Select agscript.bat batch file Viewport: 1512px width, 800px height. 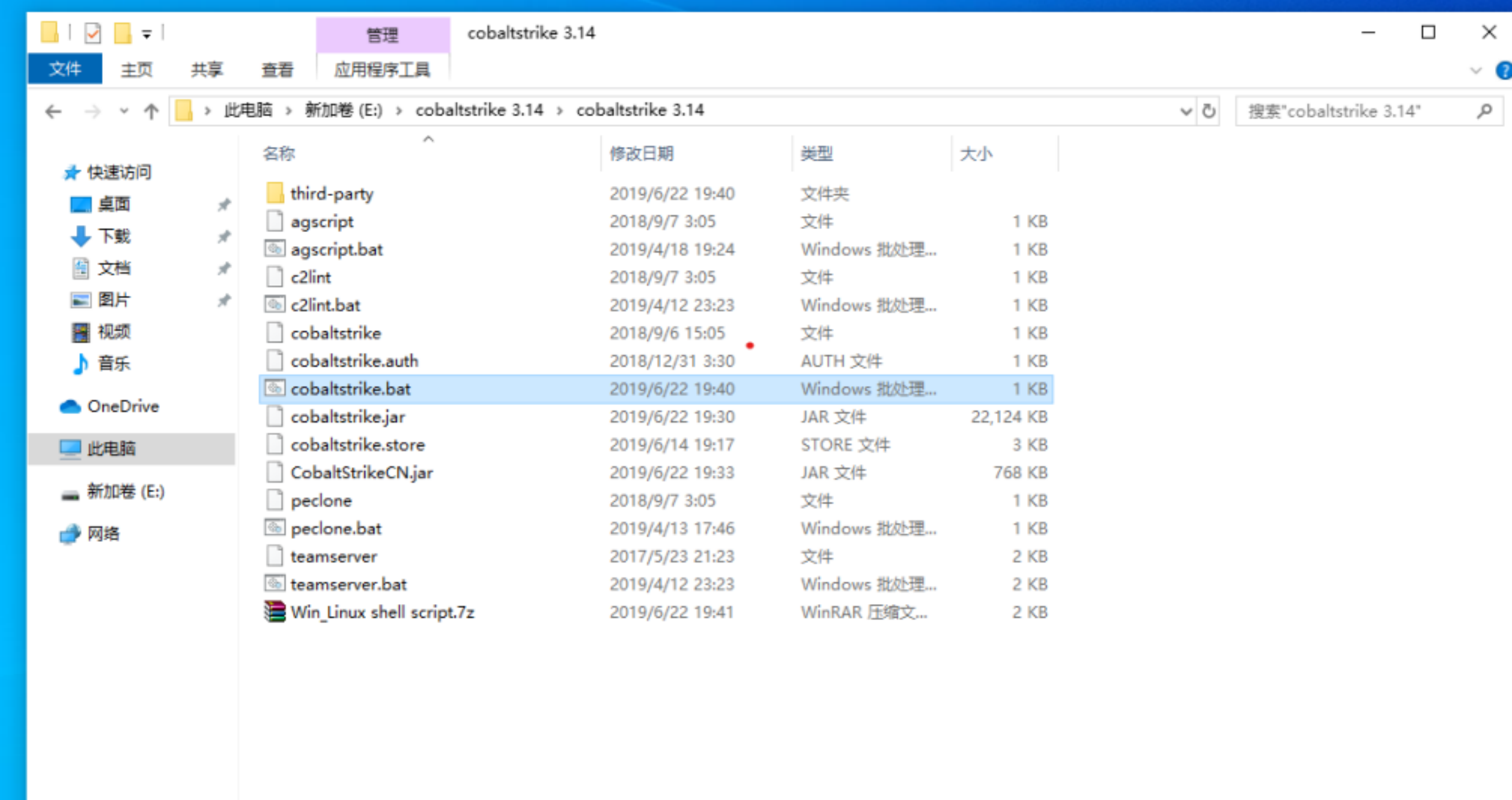point(337,249)
